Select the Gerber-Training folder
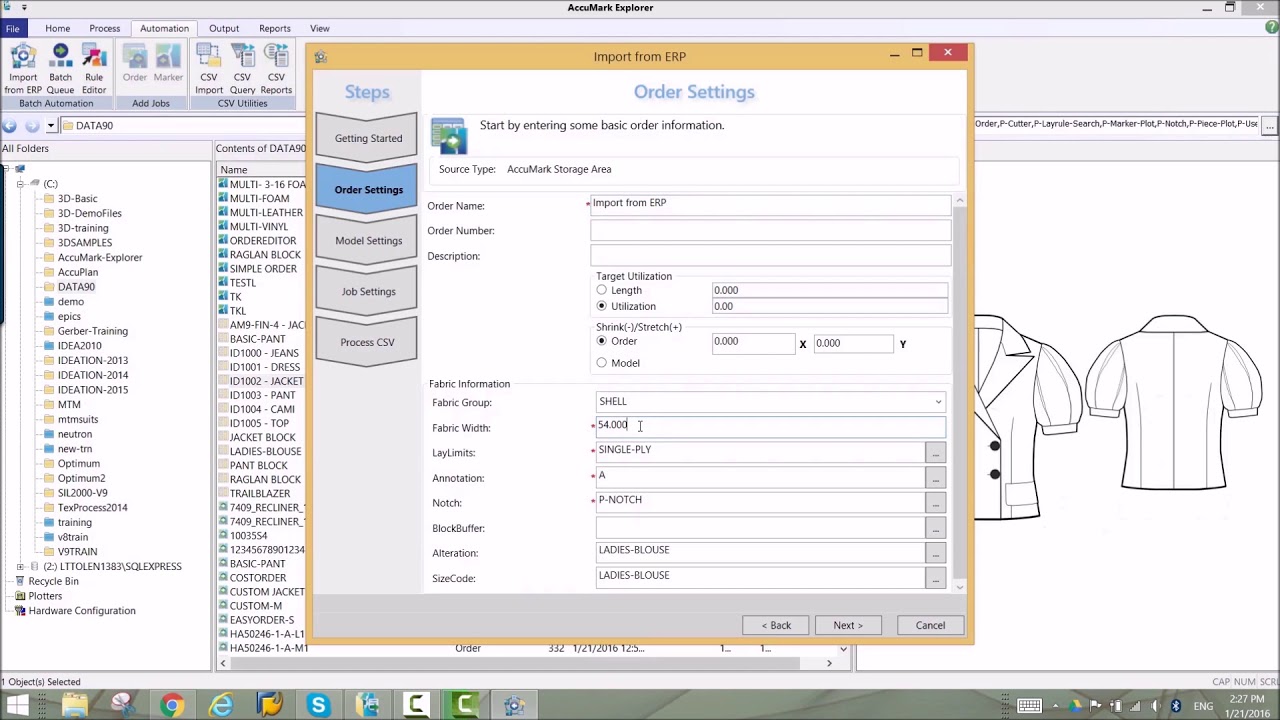The image size is (1280, 720). click(92, 331)
